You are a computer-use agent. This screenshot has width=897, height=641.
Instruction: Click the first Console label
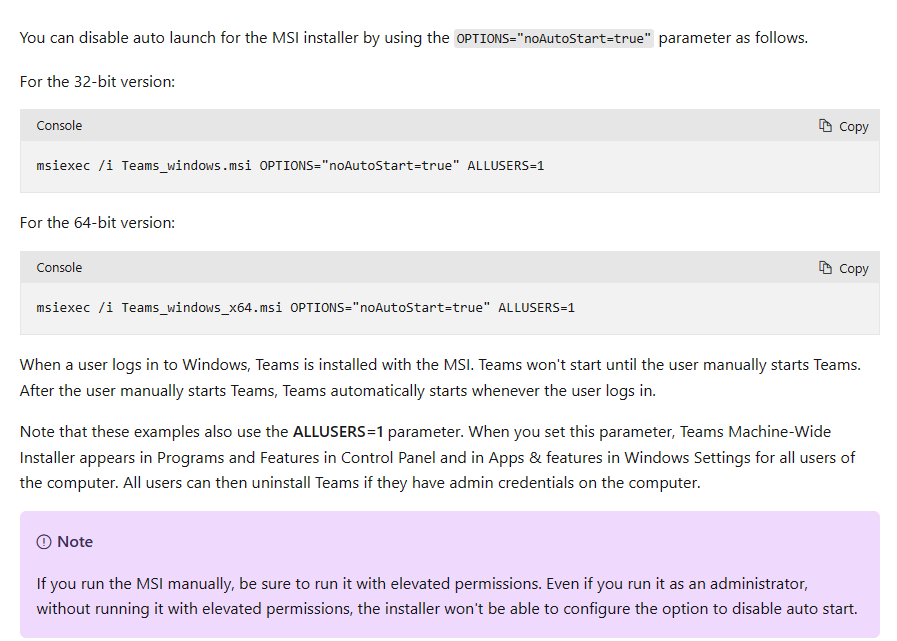pyautogui.click(x=59, y=126)
